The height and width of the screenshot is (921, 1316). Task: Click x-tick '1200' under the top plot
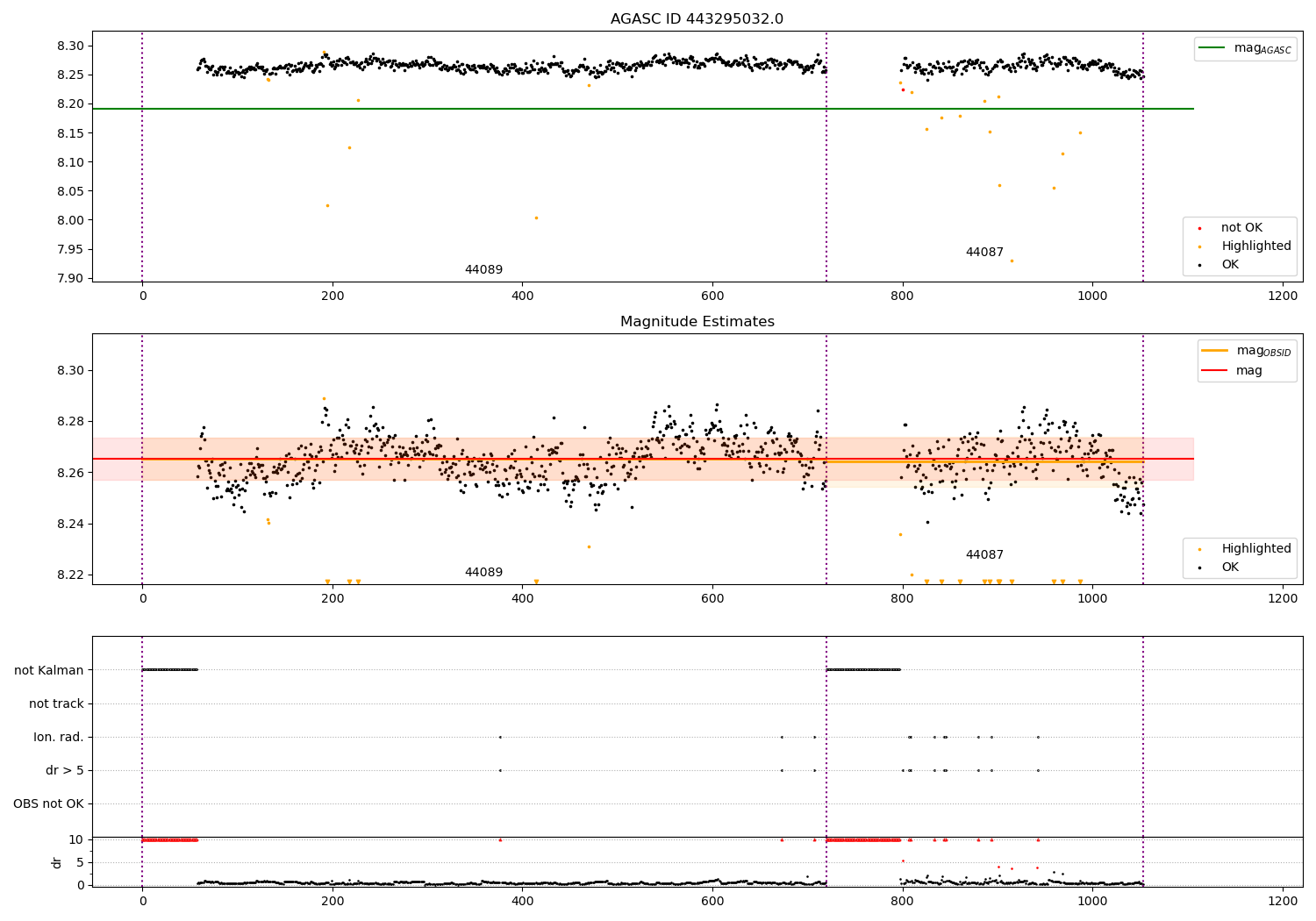[1283, 296]
